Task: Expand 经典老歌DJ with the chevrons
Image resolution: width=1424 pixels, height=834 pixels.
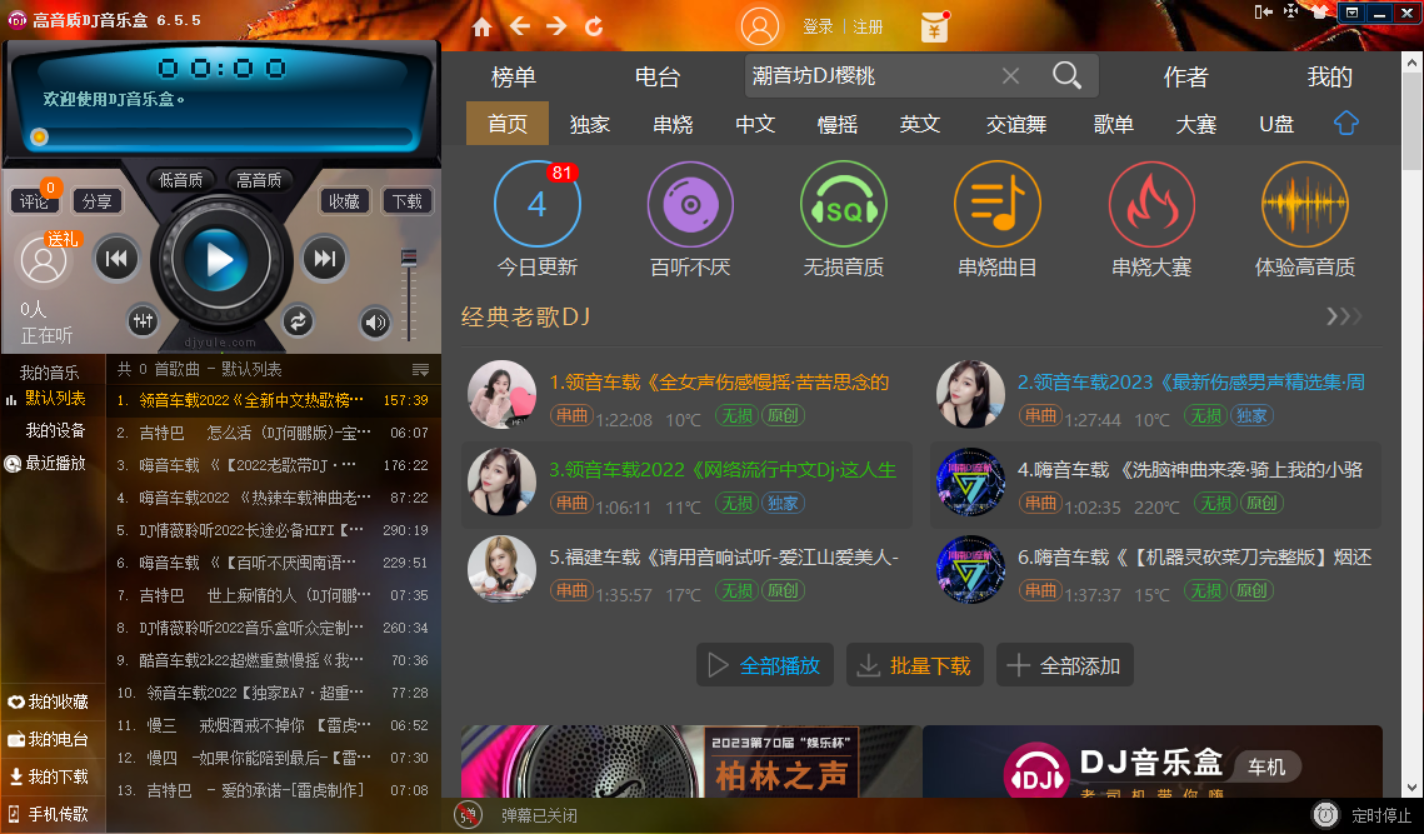Action: click(1344, 317)
